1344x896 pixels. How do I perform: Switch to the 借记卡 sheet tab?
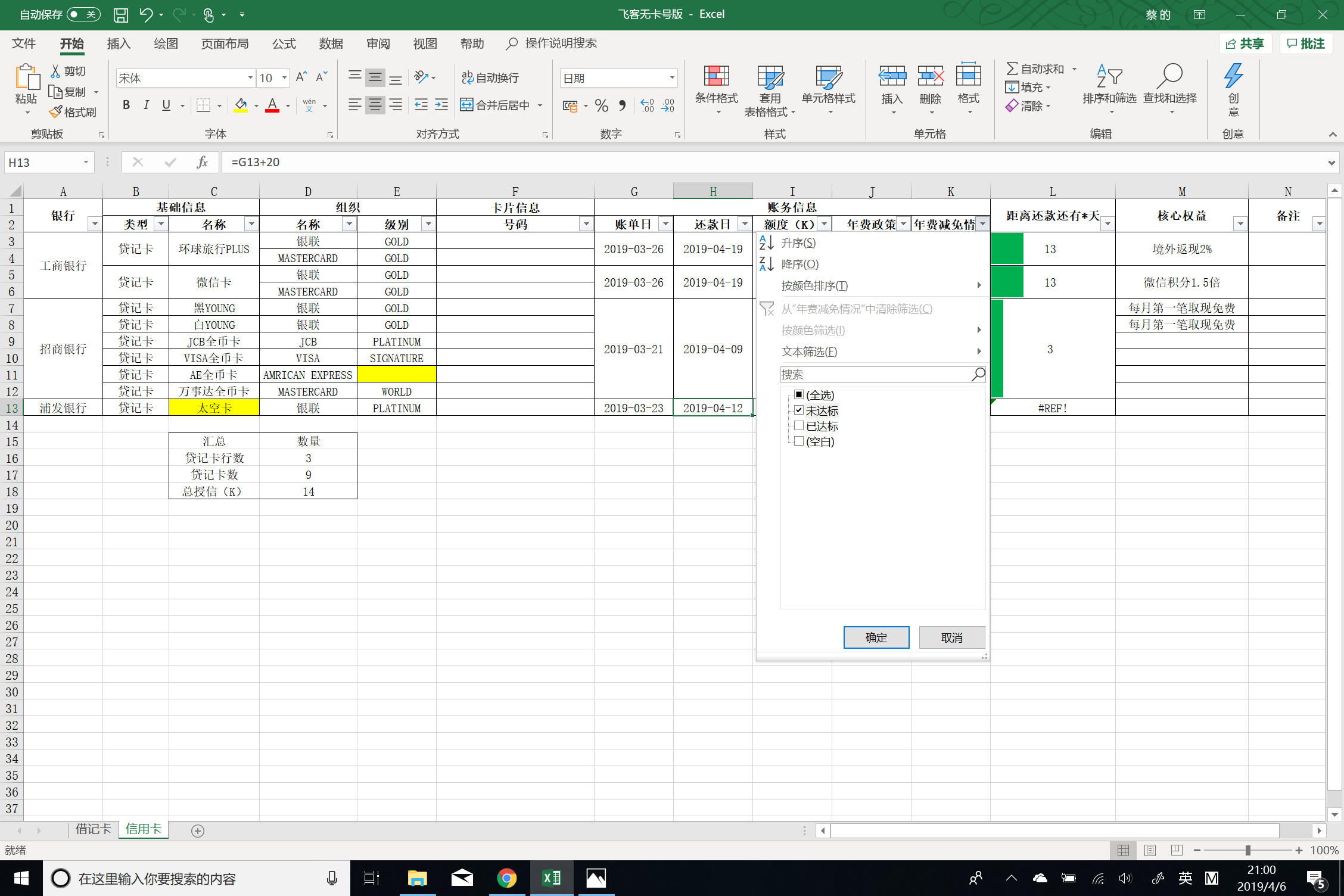click(x=94, y=829)
